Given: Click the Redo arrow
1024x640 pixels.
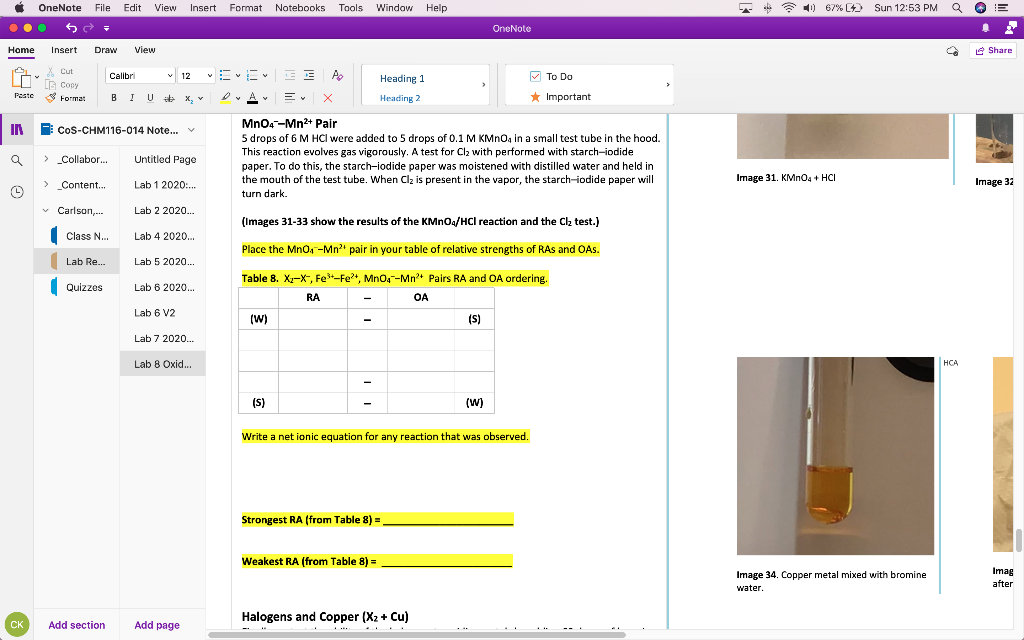Looking at the screenshot, I should [x=88, y=27].
